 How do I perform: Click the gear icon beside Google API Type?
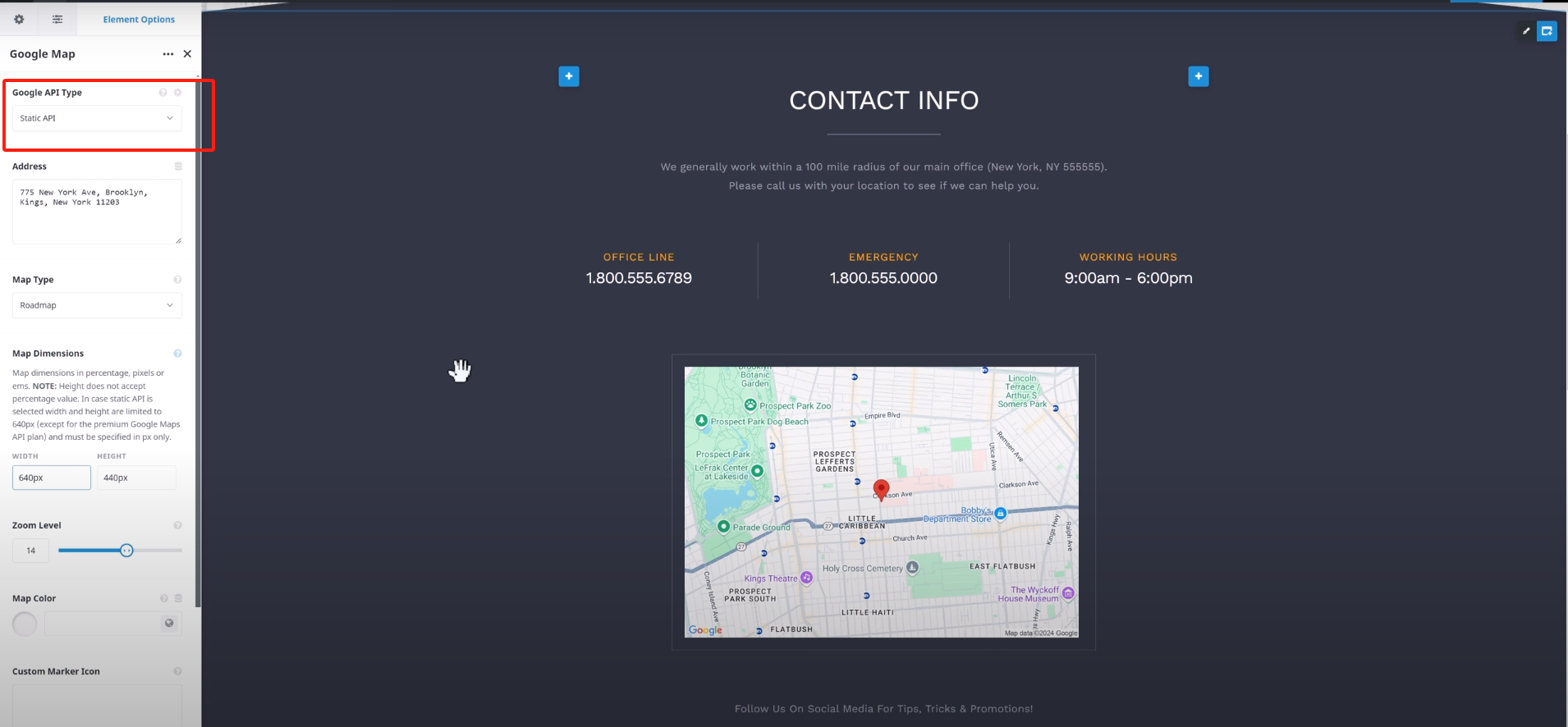[177, 93]
